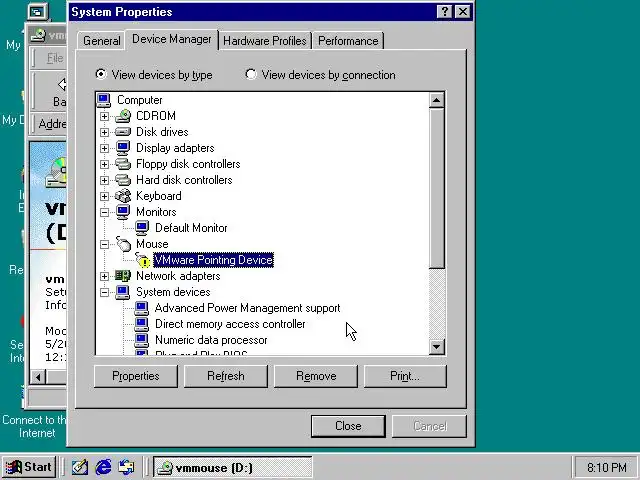The image size is (640, 480).
Task: Collapse the Mouse node
Action: point(104,244)
